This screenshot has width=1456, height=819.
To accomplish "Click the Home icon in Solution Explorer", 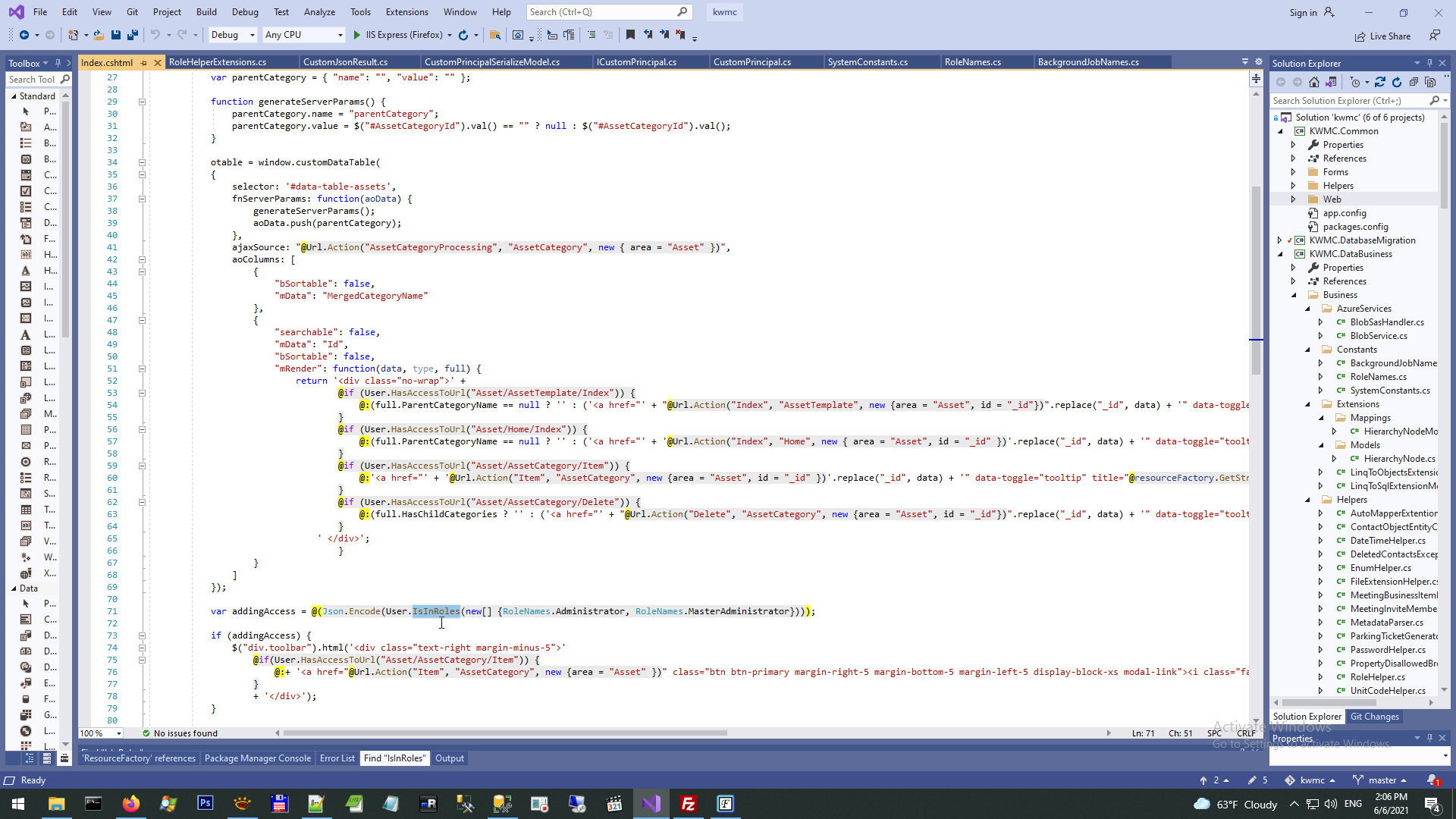I will pyautogui.click(x=1314, y=82).
